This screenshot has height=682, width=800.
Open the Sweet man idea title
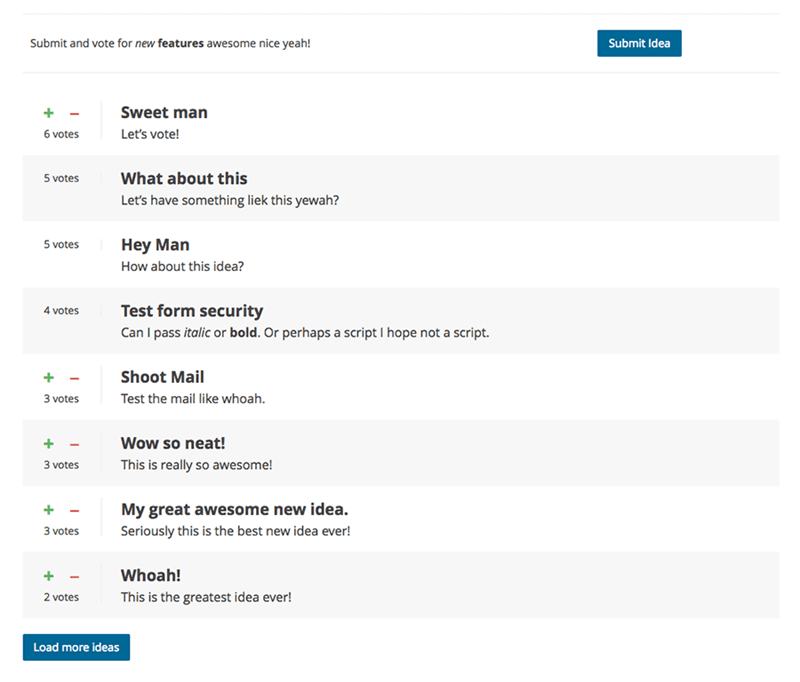tap(164, 113)
